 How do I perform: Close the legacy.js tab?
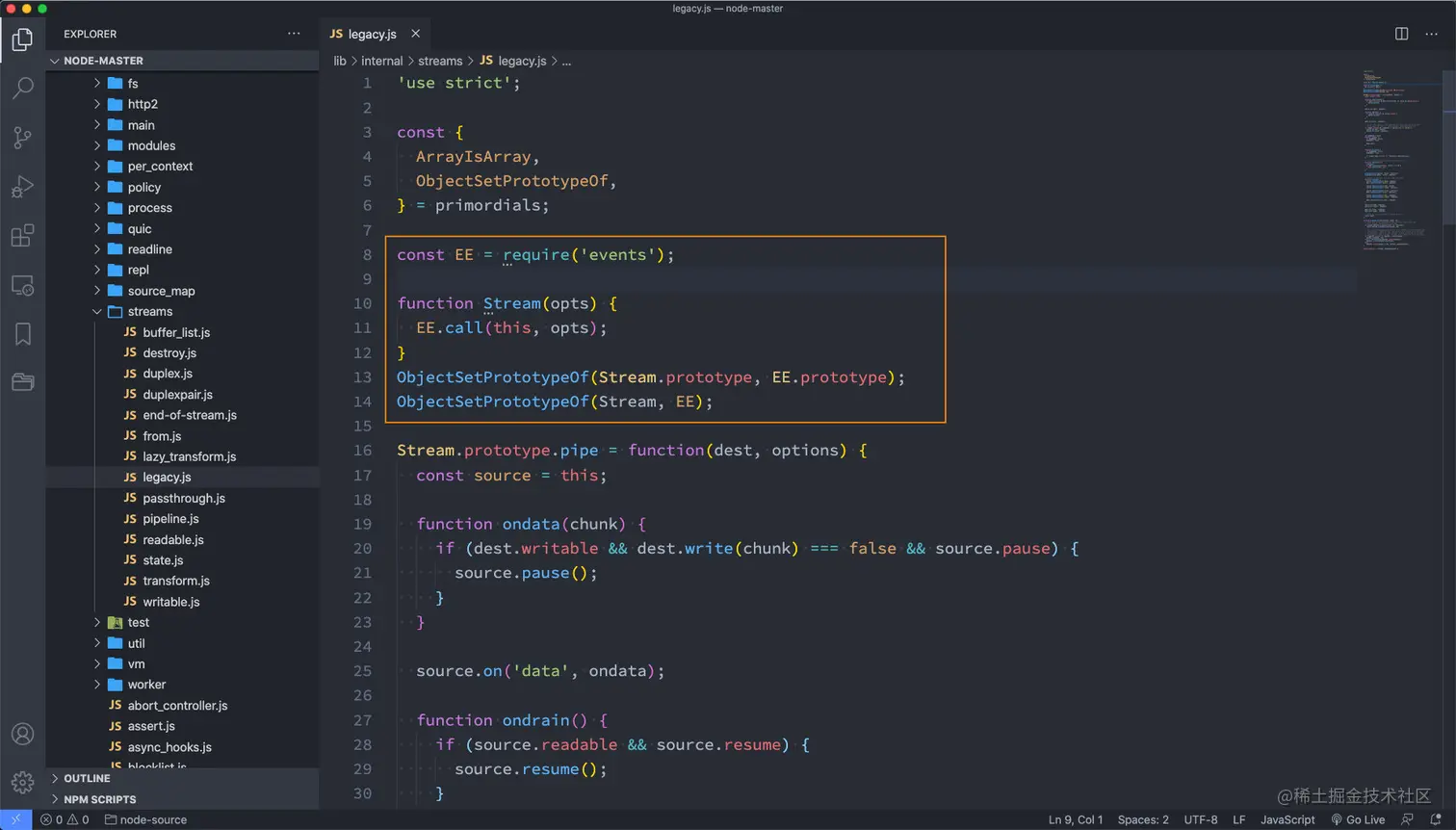tap(416, 34)
